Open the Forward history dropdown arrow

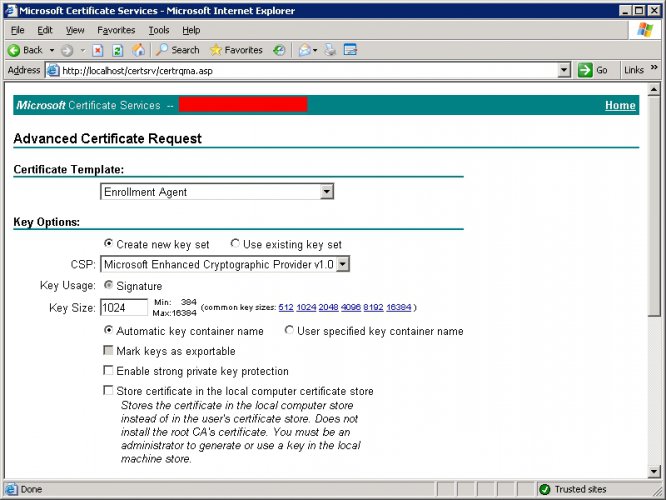[83, 50]
